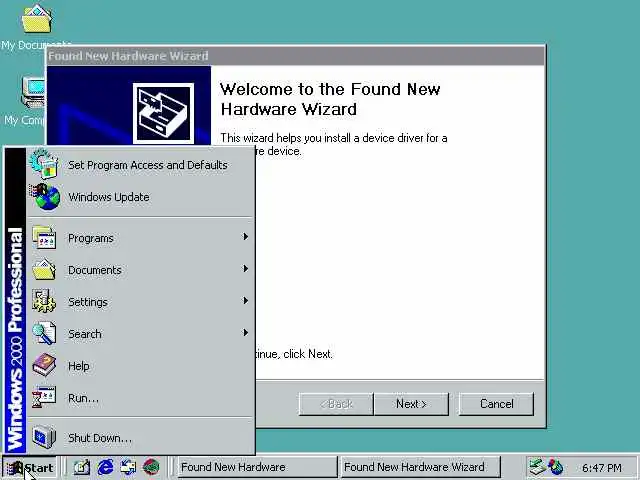This screenshot has width=640, height=480.
Task: Click the Shut Down monitor icon
Action: (x=44, y=437)
